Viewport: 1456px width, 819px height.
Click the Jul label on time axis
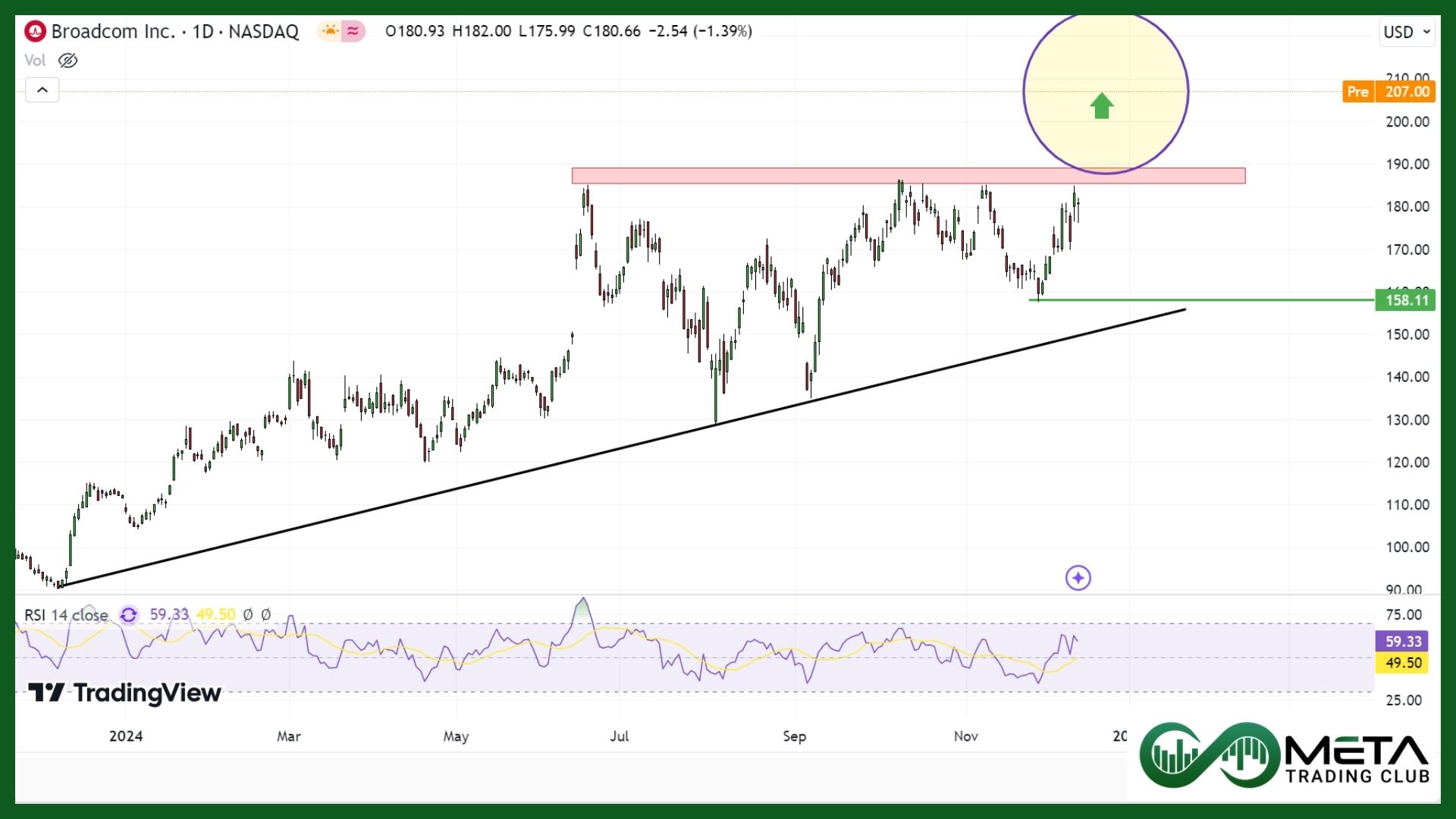pos(620,736)
